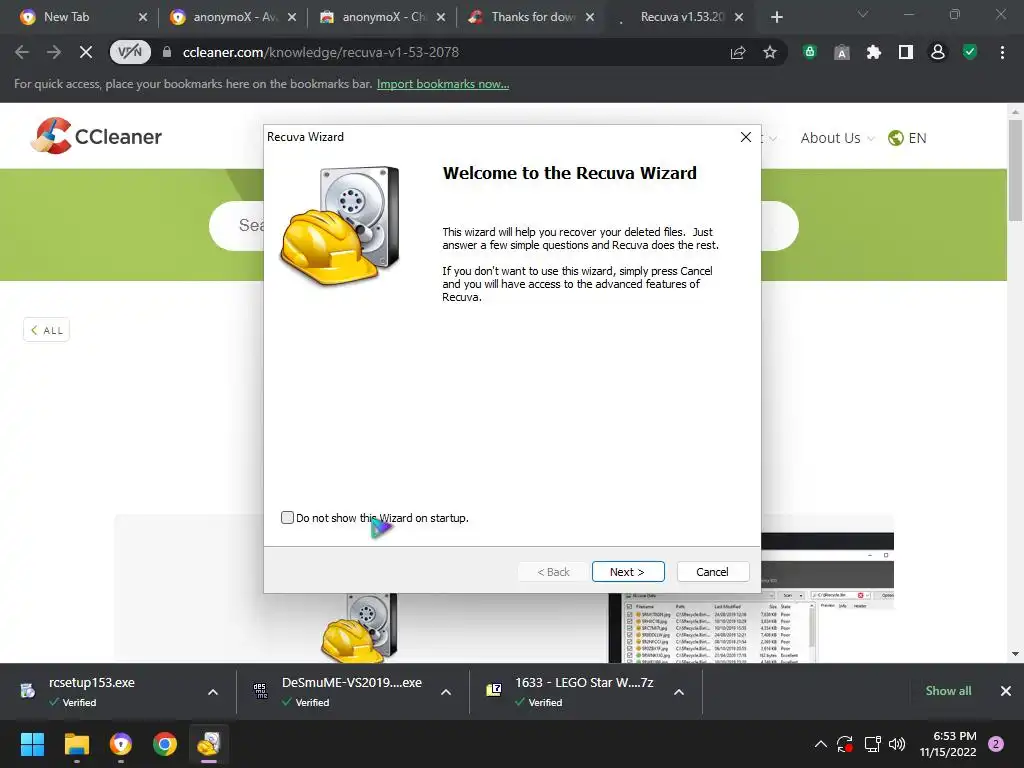Open the Avast browser taskbar icon
1024x768 pixels.
click(121, 744)
